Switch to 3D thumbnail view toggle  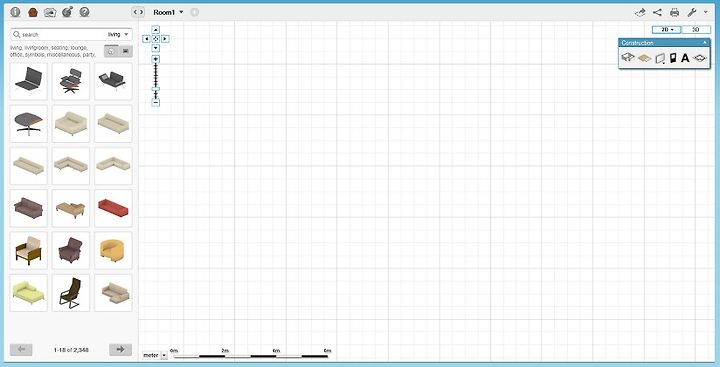point(111,51)
